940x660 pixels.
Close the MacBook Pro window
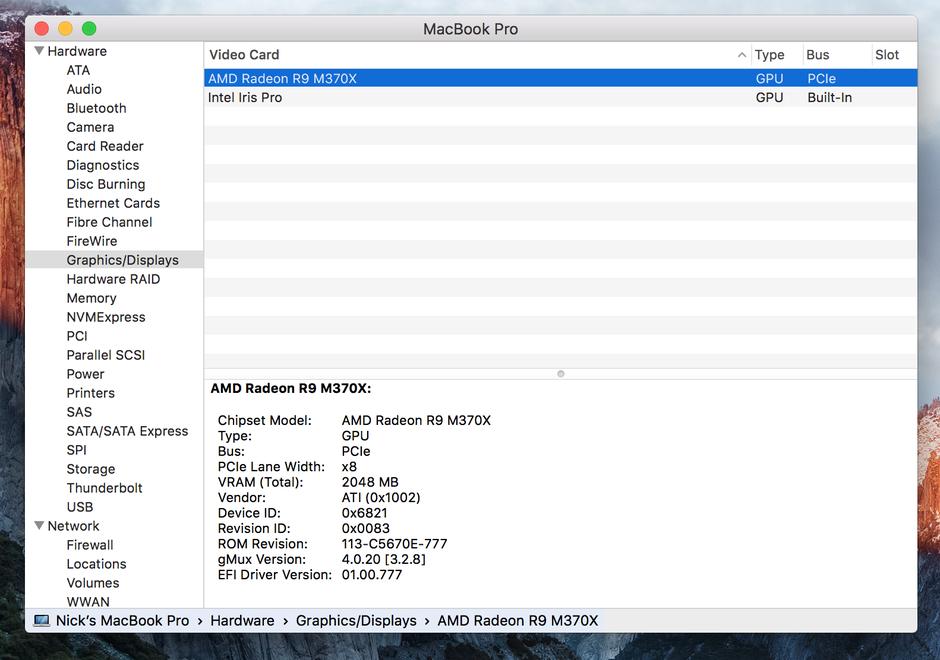tap(41, 28)
